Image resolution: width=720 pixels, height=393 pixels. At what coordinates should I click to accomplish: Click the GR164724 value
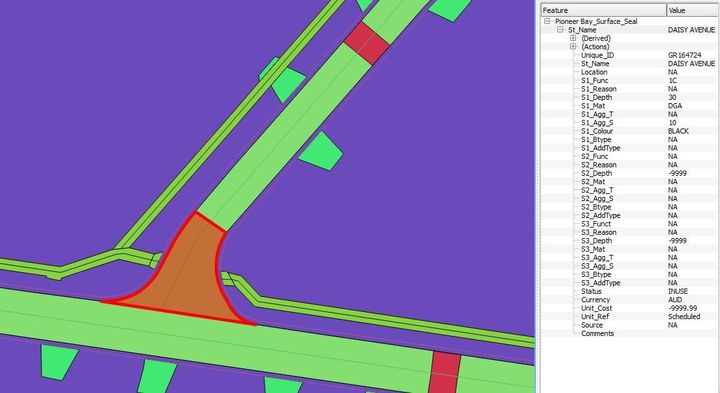684,55
